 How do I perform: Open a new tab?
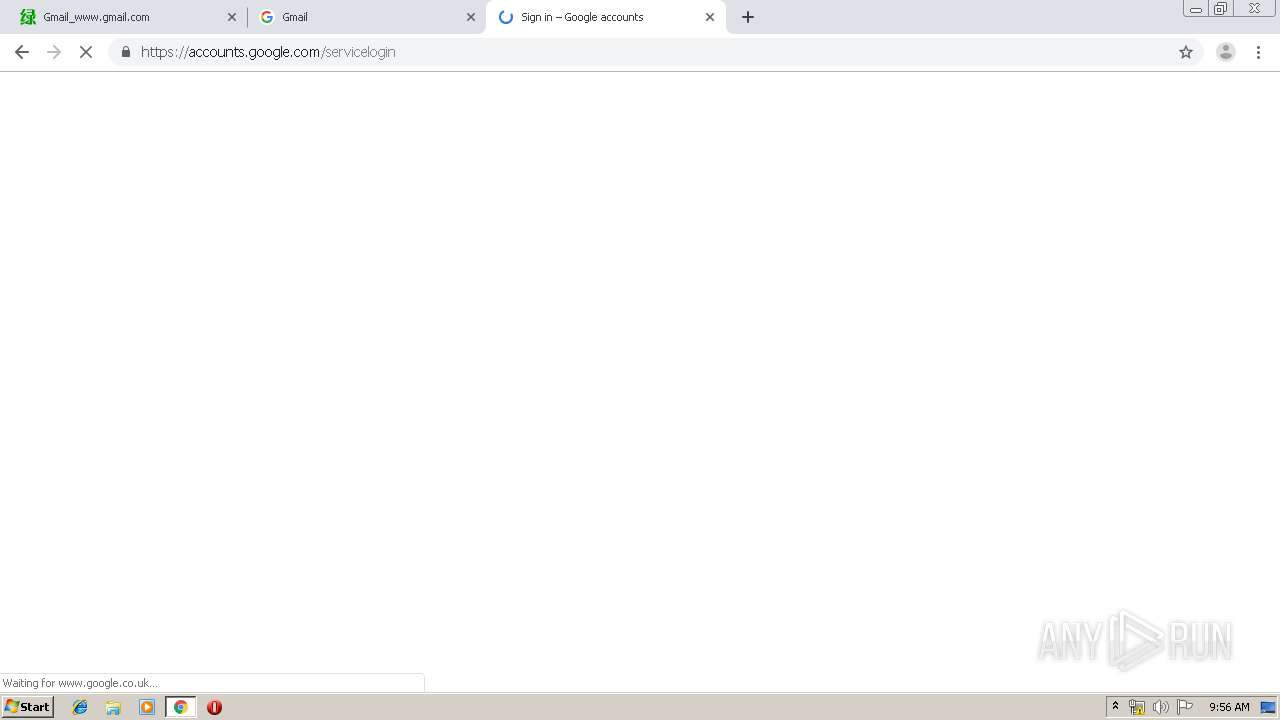point(748,17)
